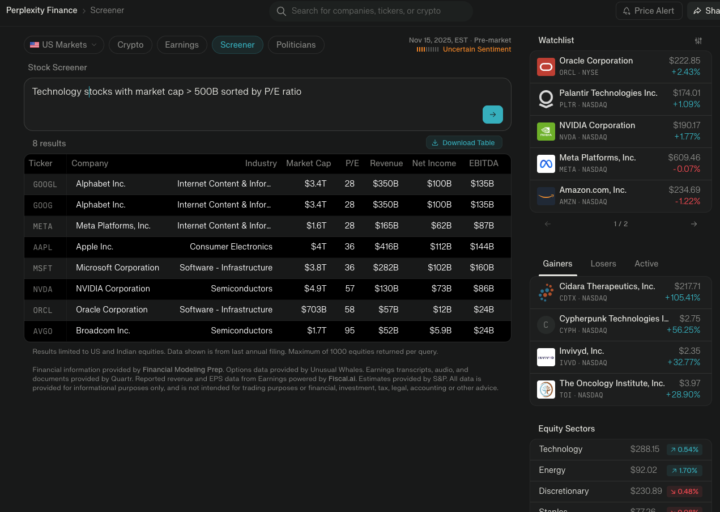
Task: Click the EBITDA column header
Action: [x=484, y=163]
